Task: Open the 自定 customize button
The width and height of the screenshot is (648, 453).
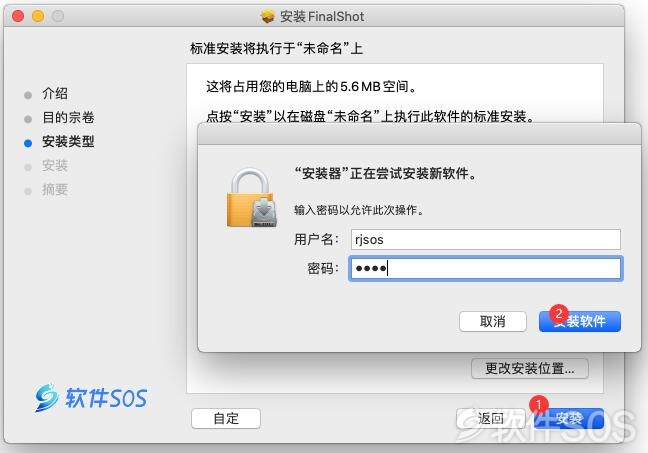Action: 226,418
